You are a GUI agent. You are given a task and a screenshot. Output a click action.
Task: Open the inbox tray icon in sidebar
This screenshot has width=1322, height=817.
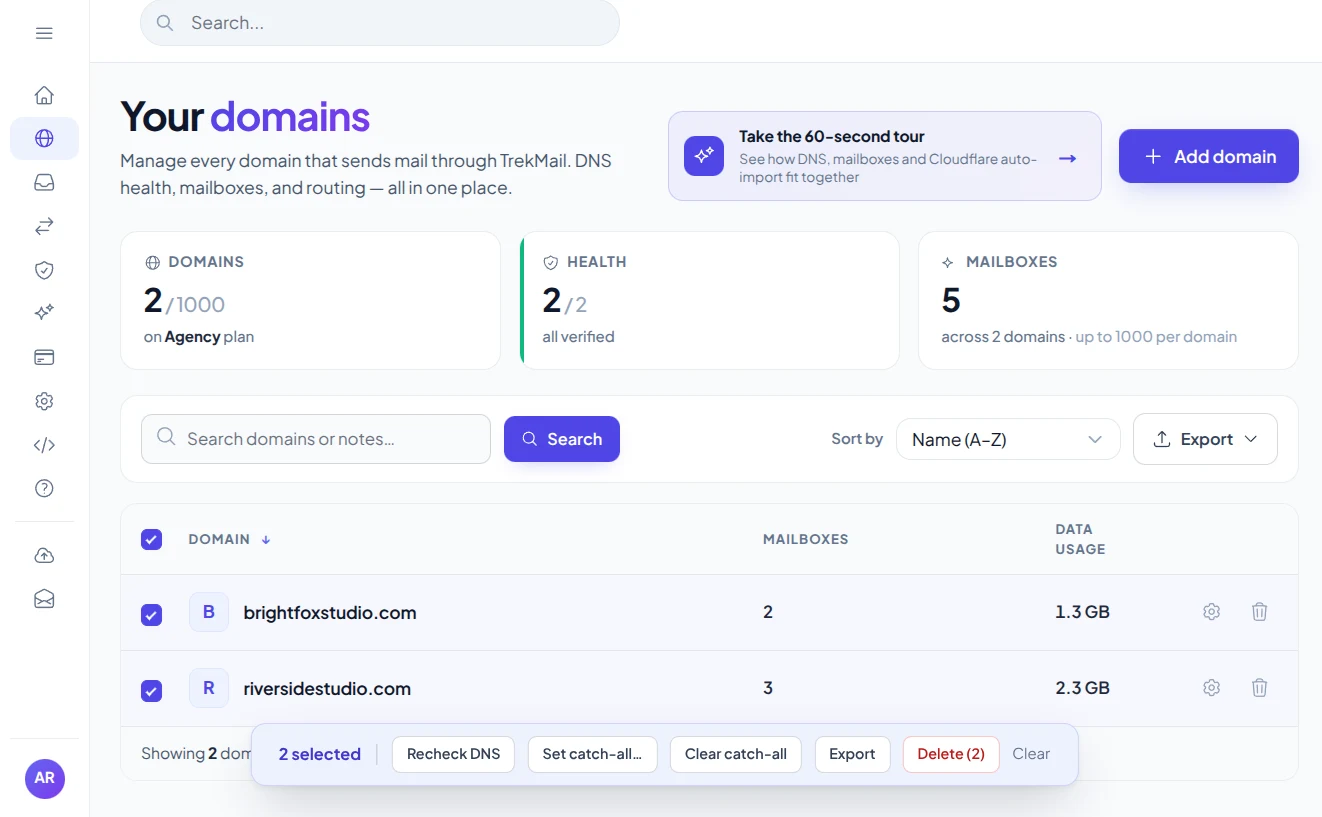(x=44, y=182)
